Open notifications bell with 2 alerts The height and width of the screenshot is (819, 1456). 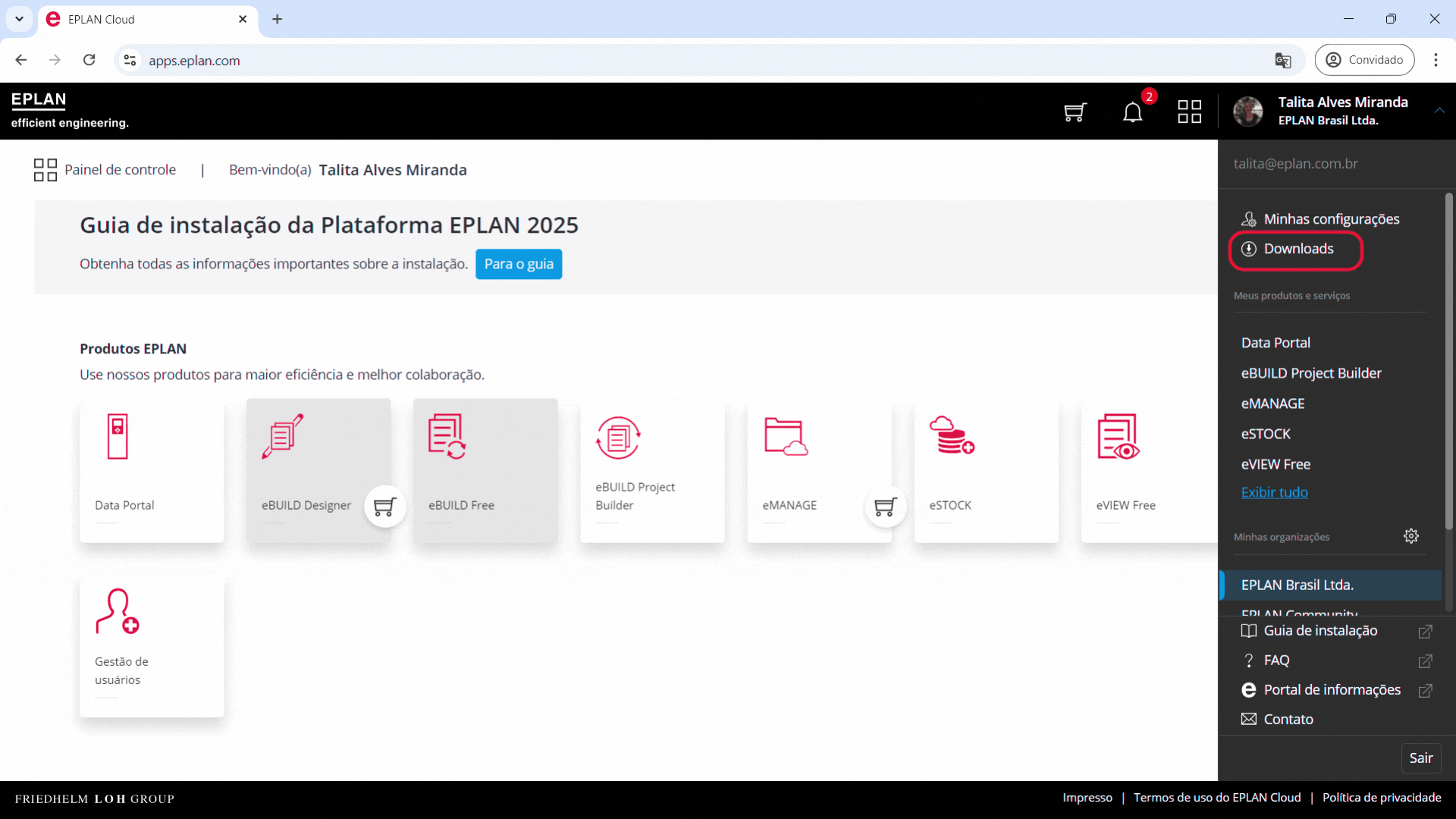(x=1132, y=112)
